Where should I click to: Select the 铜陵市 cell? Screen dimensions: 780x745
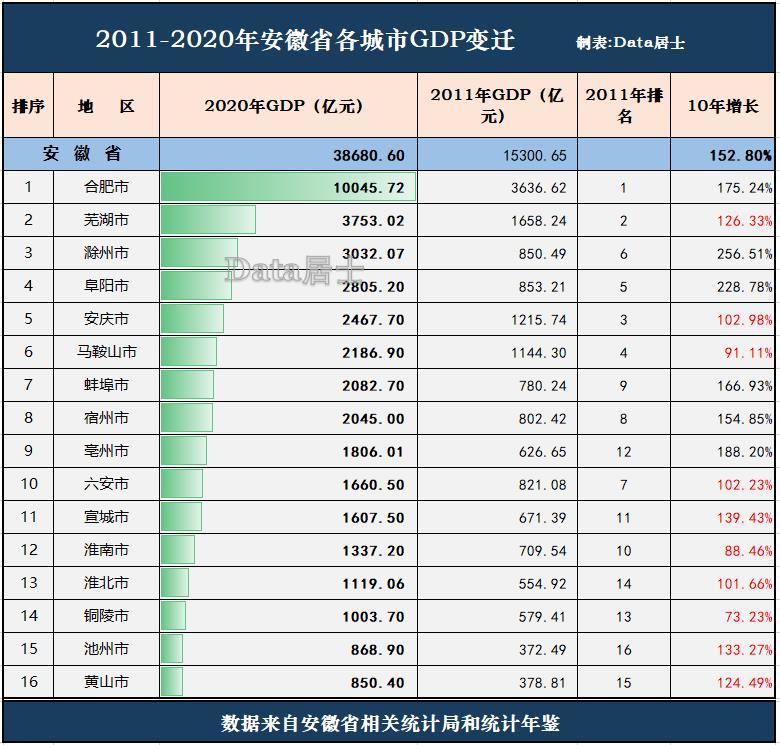tap(106, 616)
